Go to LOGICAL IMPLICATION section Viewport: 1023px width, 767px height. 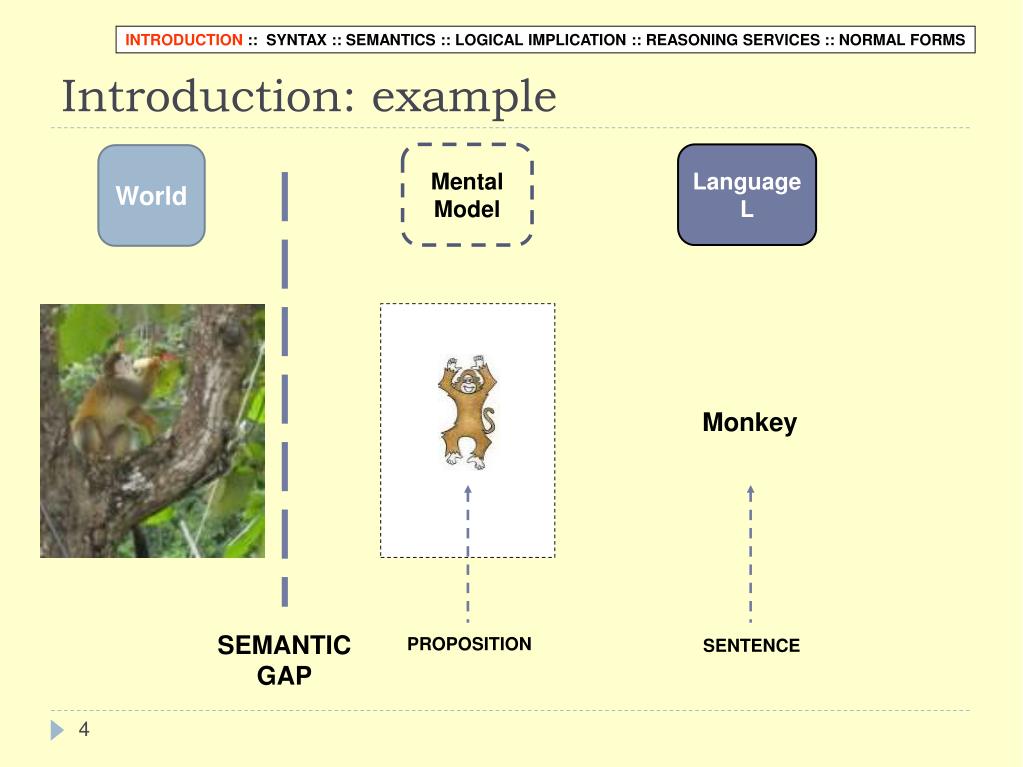tap(540, 40)
